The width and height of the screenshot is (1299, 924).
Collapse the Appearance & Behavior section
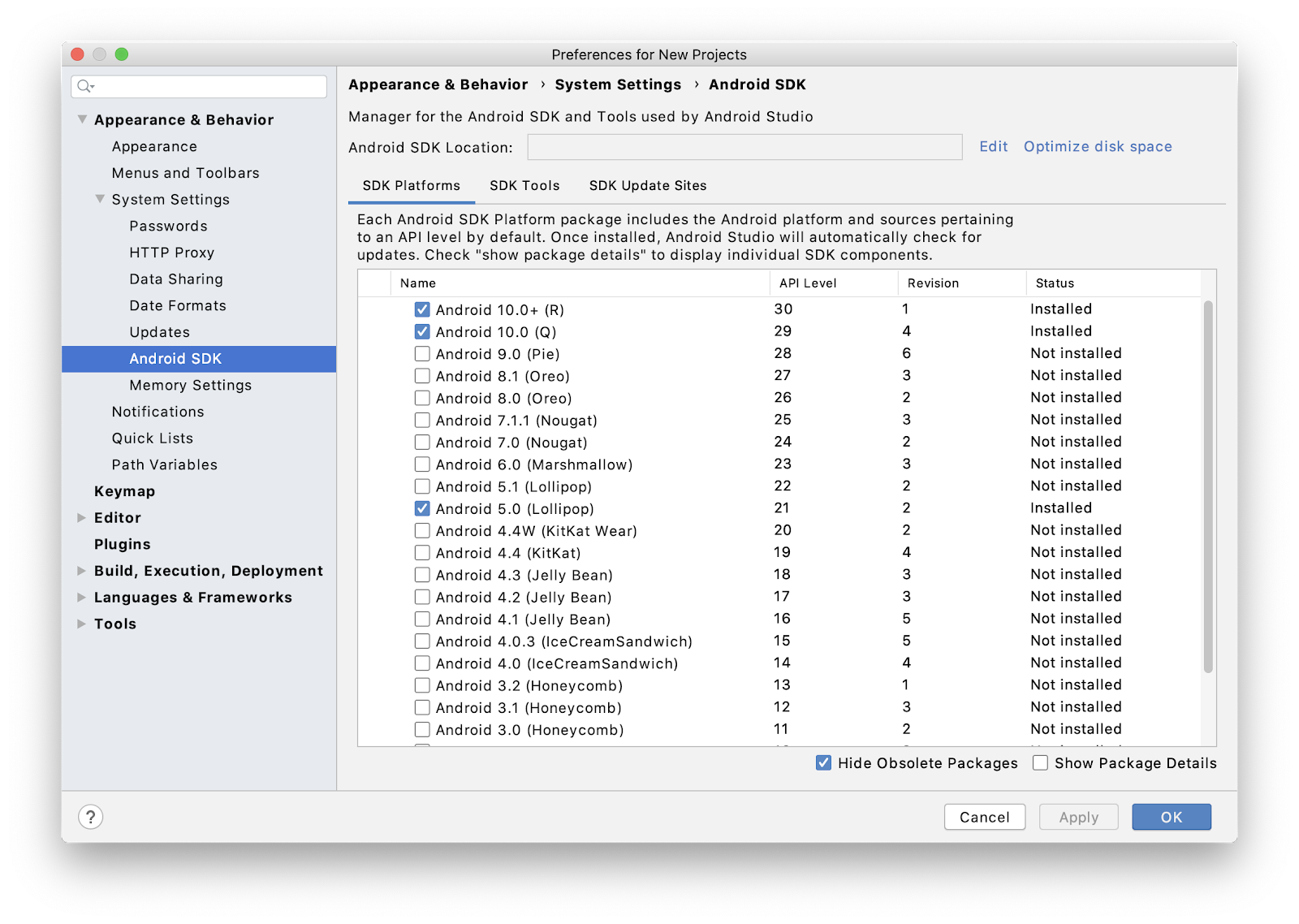(x=82, y=119)
